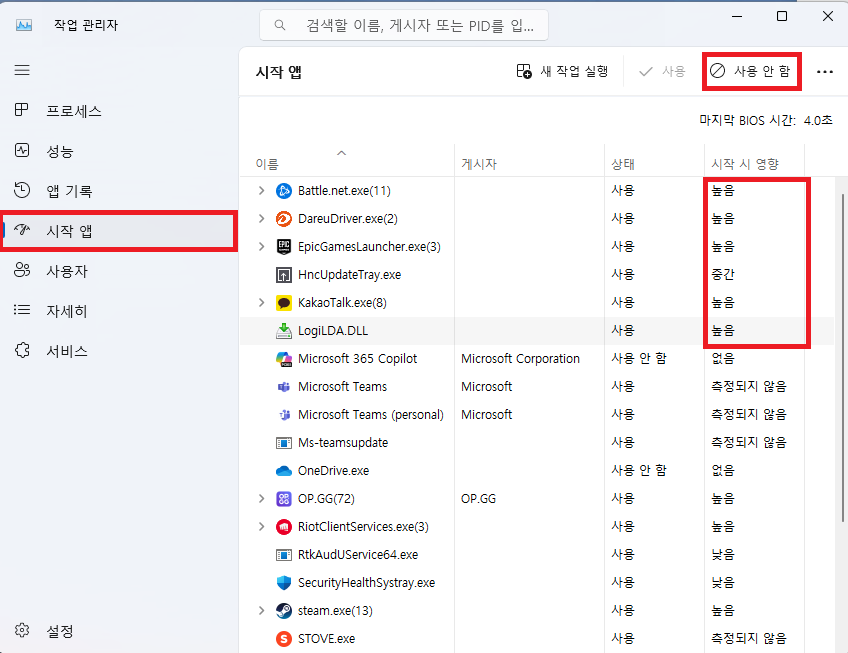
Task: Click the LogiLDA.DLL icon
Action: click(x=284, y=331)
